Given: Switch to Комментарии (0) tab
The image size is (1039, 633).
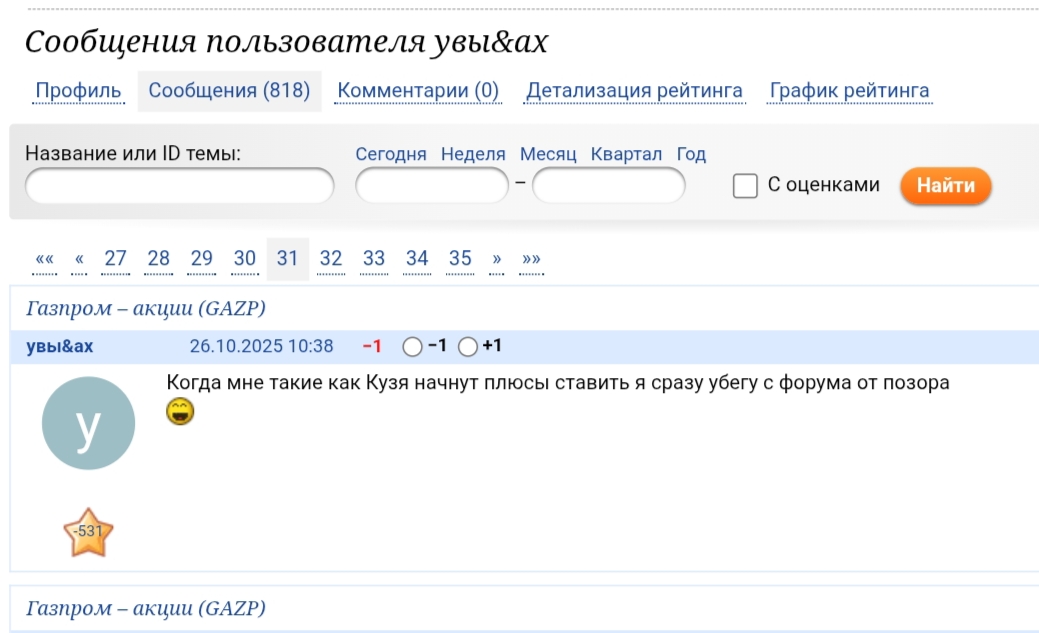Looking at the screenshot, I should 418,90.
